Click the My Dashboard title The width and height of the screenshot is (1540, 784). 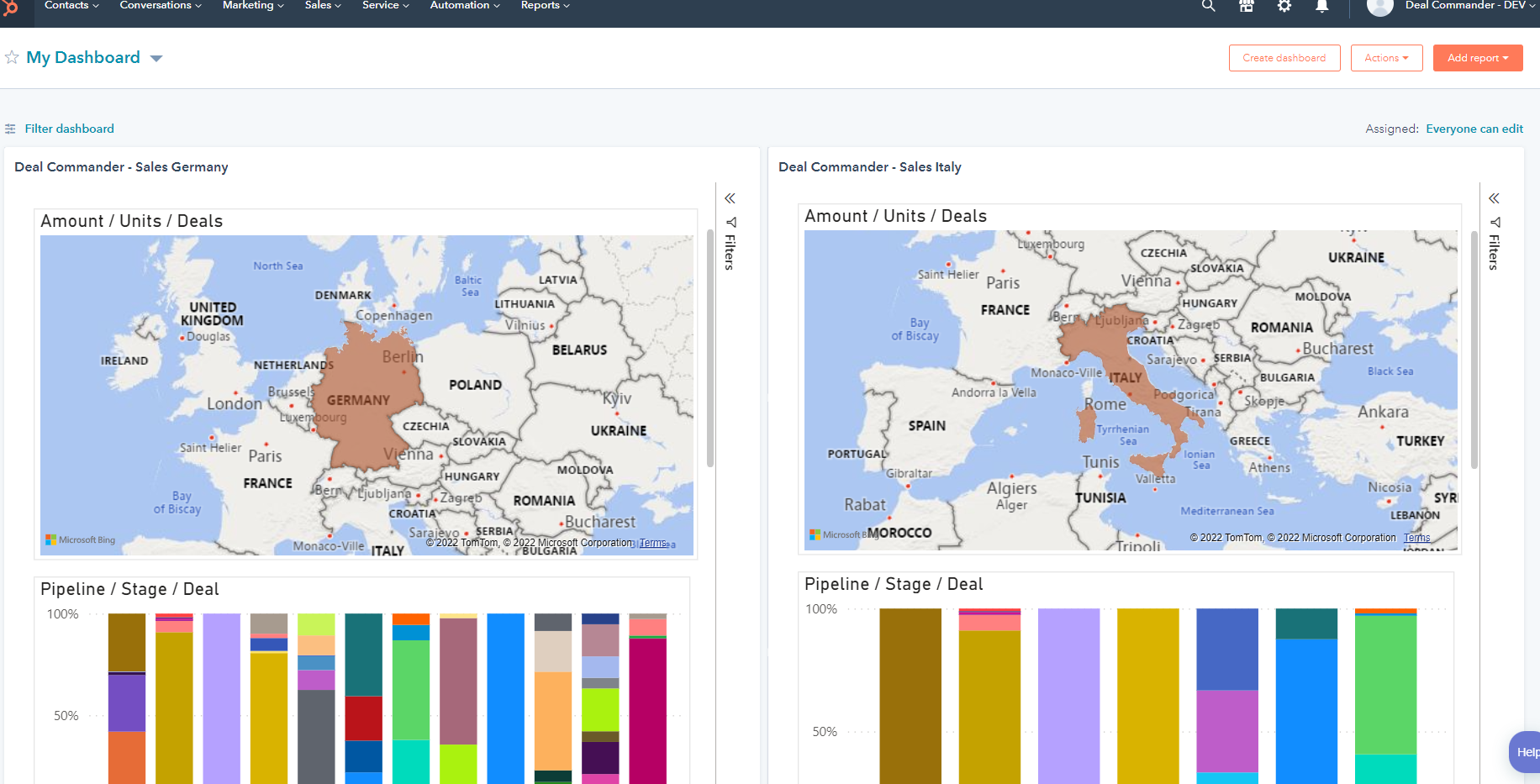(x=83, y=57)
